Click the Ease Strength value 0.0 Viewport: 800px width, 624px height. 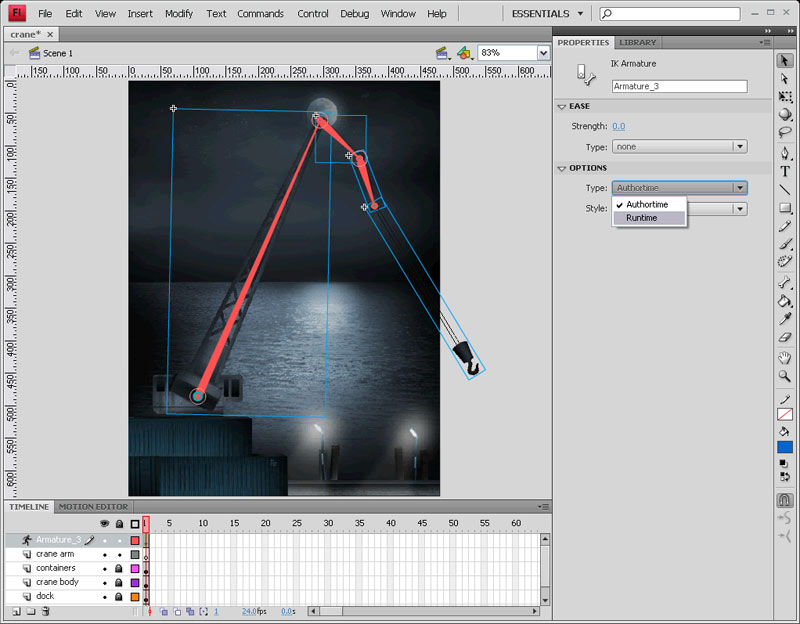coord(619,127)
